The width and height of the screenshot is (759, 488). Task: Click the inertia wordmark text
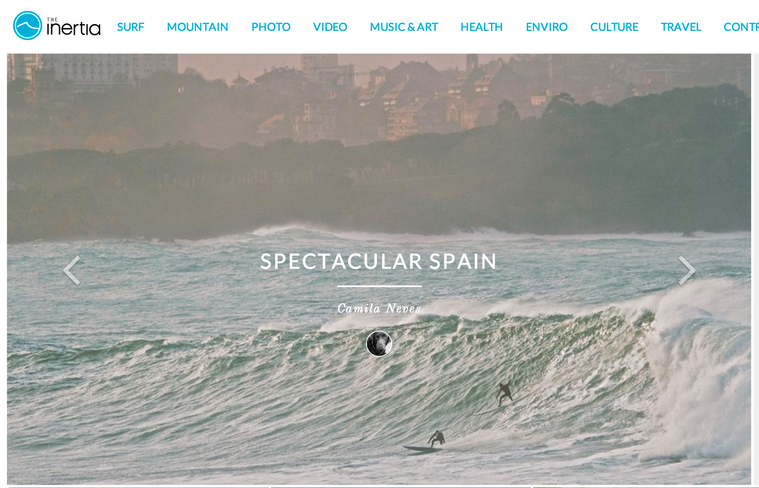(x=74, y=29)
